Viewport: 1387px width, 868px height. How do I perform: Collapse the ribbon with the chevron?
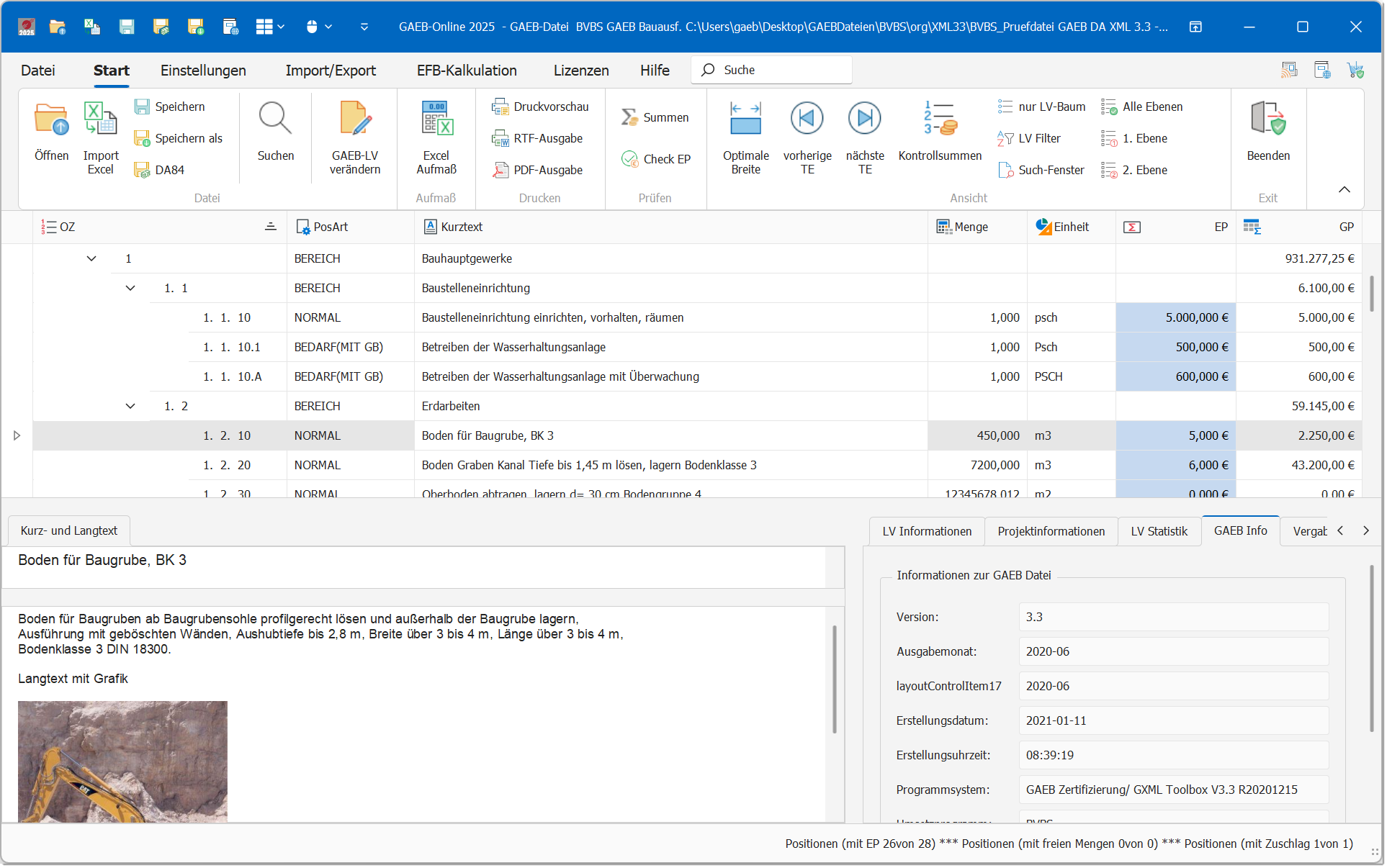[1344, 189]
